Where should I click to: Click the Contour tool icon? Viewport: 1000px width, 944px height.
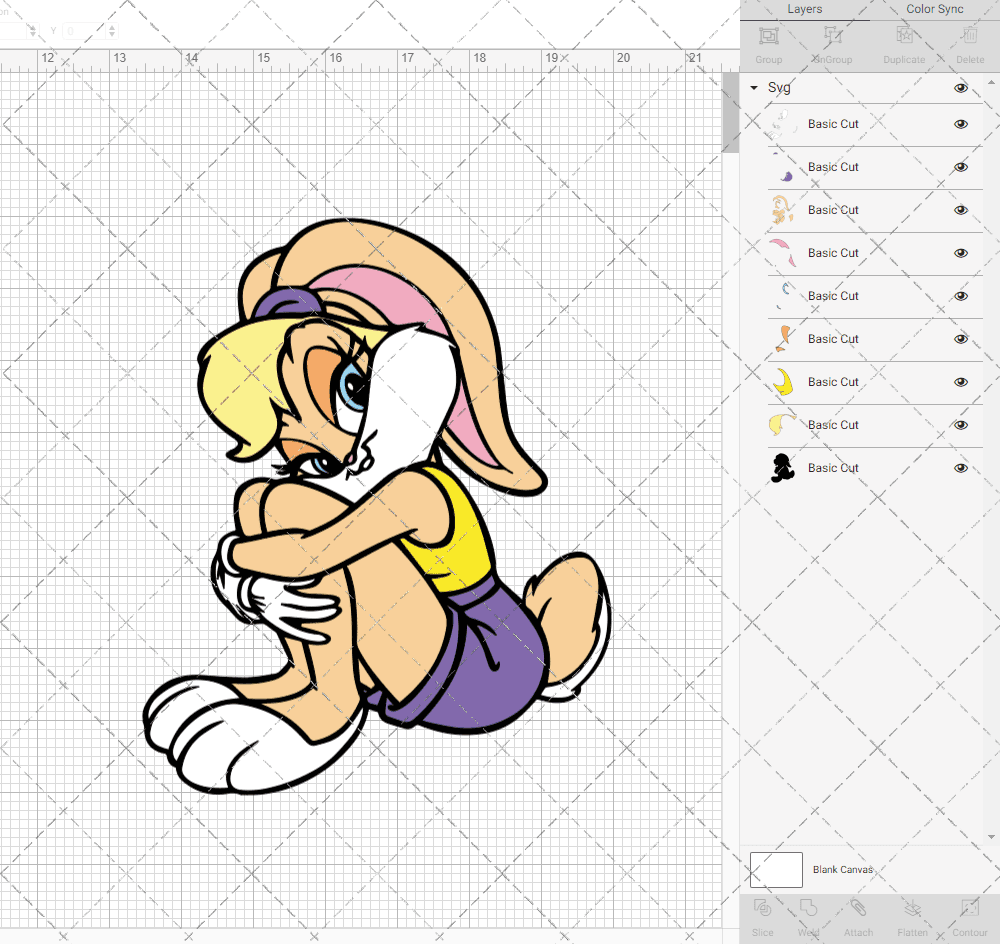(x=970, y=908)
